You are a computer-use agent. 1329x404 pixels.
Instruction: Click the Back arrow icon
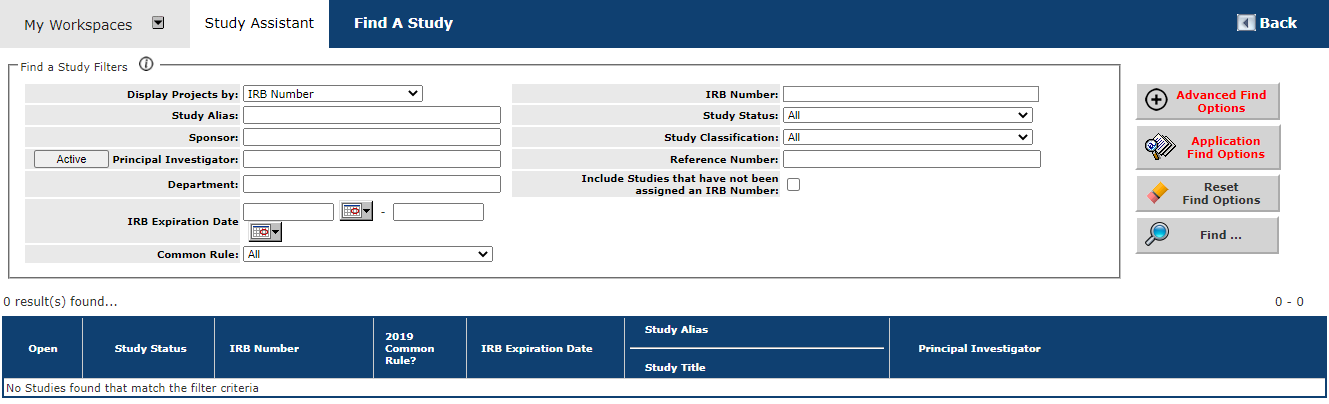1246,23
